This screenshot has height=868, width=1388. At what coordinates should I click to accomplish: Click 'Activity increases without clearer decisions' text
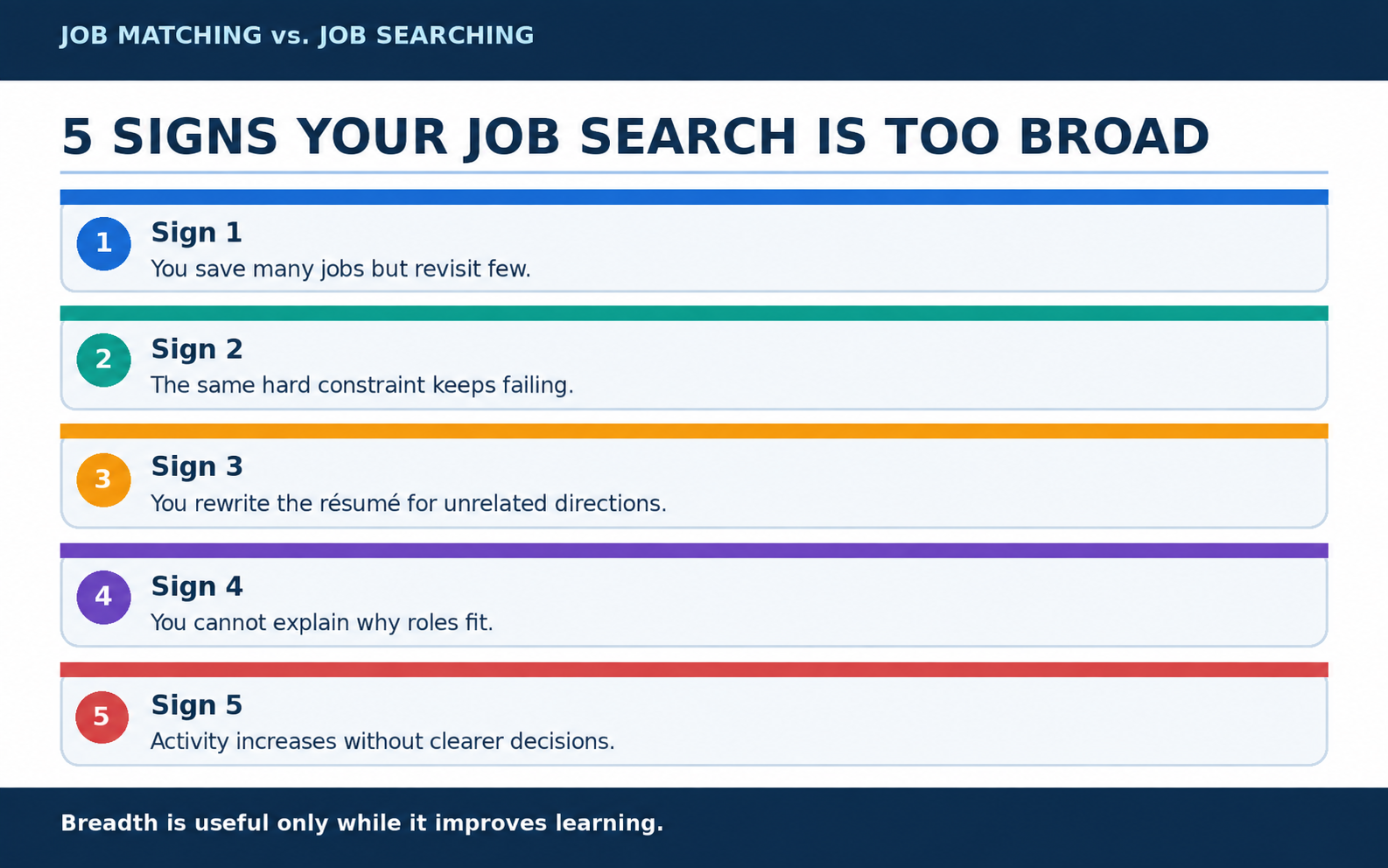pyautogui.click(x=382, y=741)
